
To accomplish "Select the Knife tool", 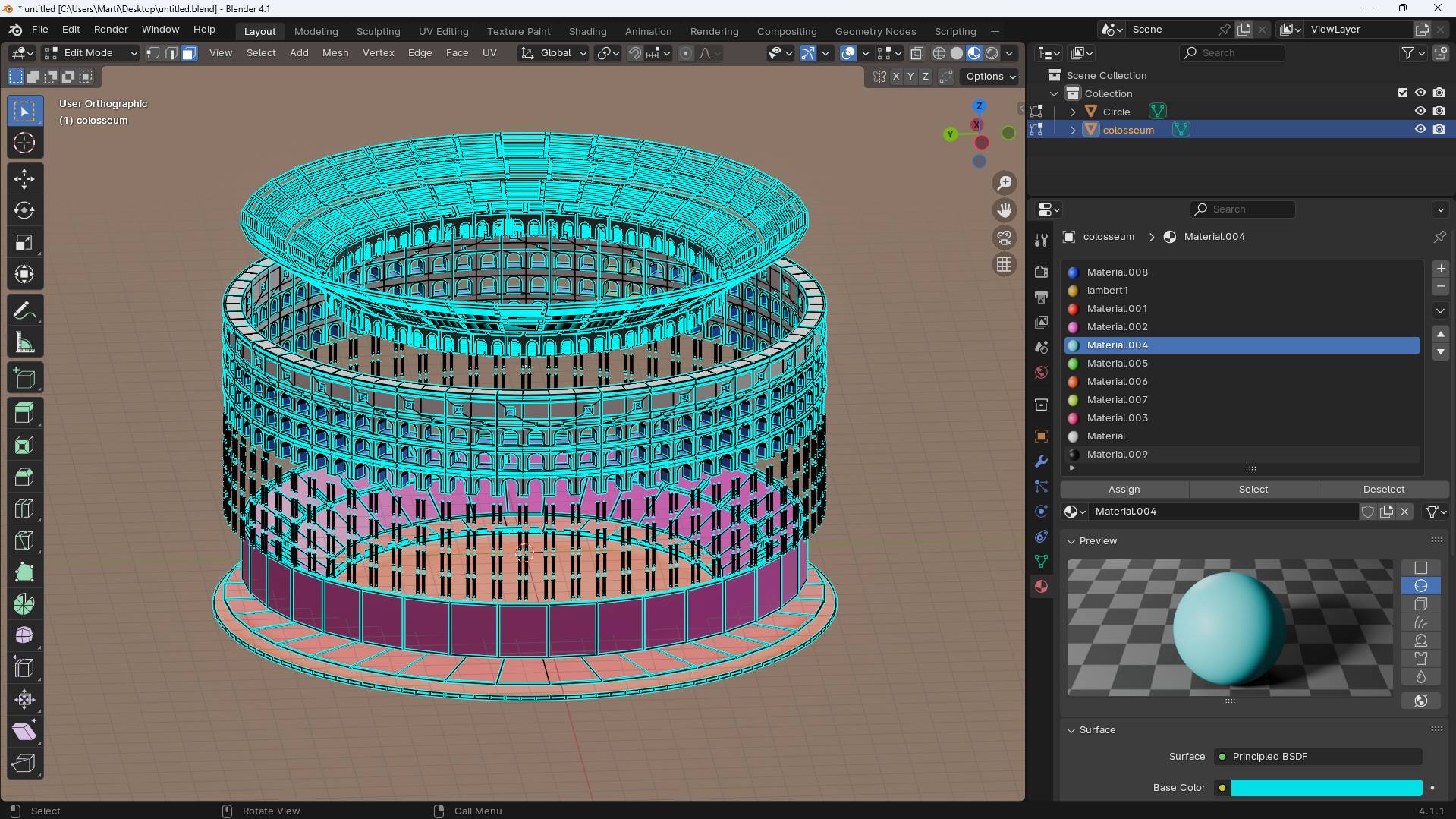I will [x=24, y=541].
